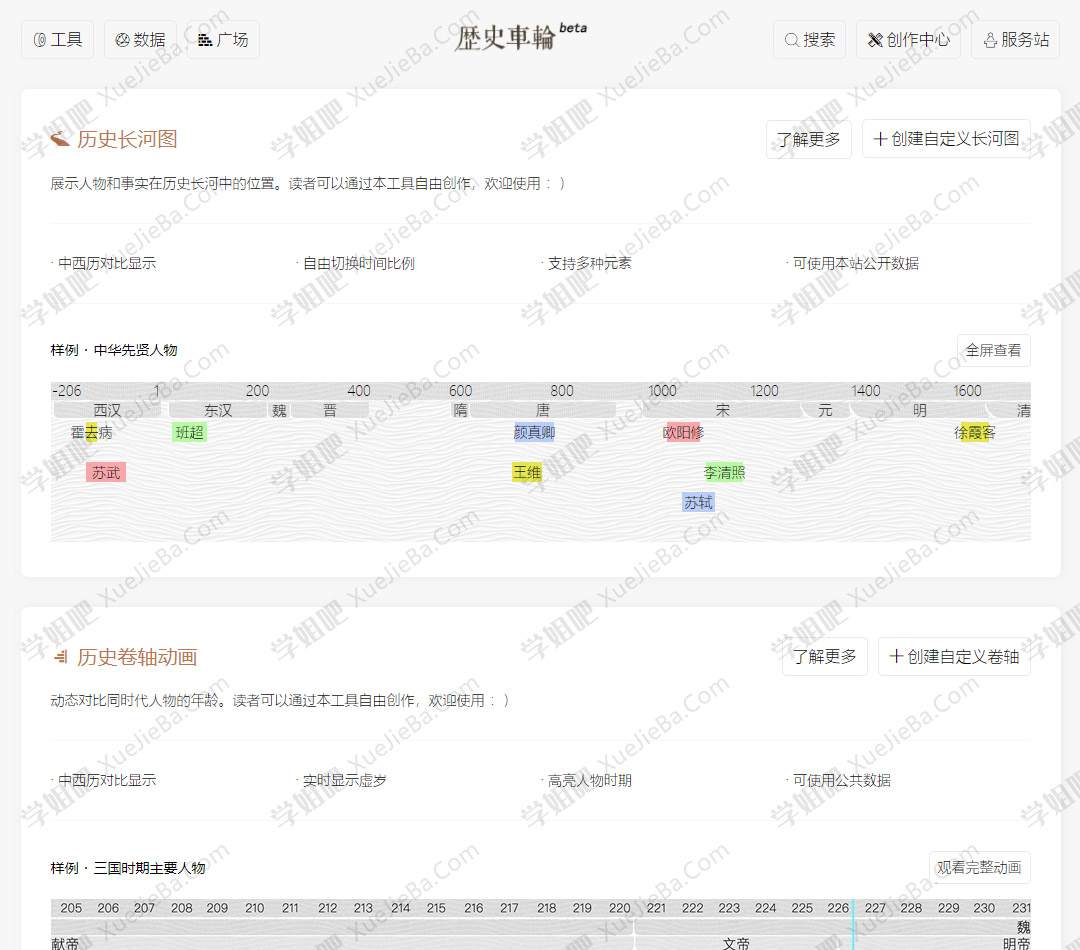
Task: Click the 样例 · 中华先贤人物 label
Action: click(114, 350)
